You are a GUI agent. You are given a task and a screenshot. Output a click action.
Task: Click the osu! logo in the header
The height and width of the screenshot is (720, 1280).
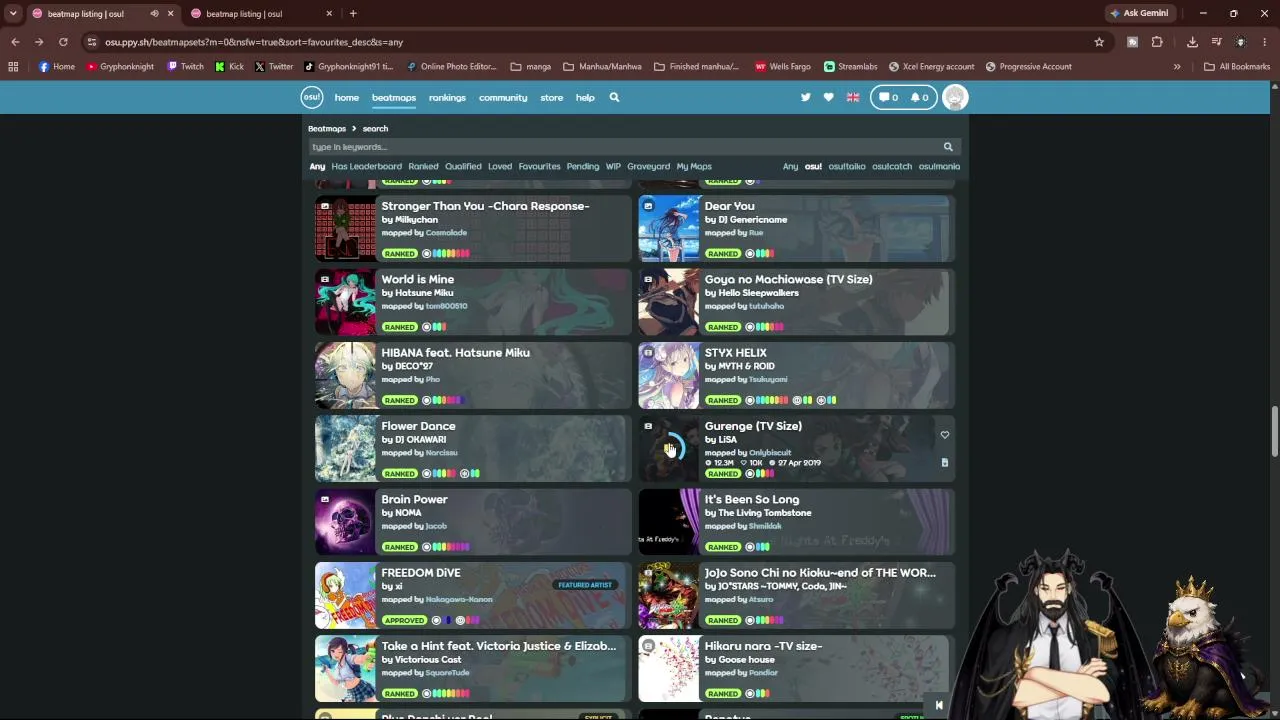(312, 97)
